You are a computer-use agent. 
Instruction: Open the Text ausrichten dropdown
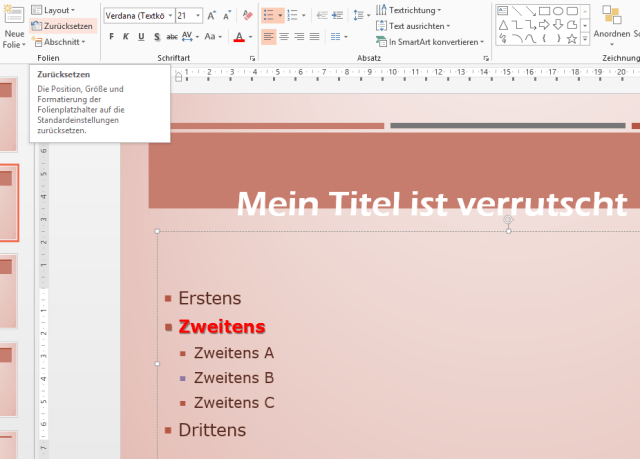[x=413, y=26]
